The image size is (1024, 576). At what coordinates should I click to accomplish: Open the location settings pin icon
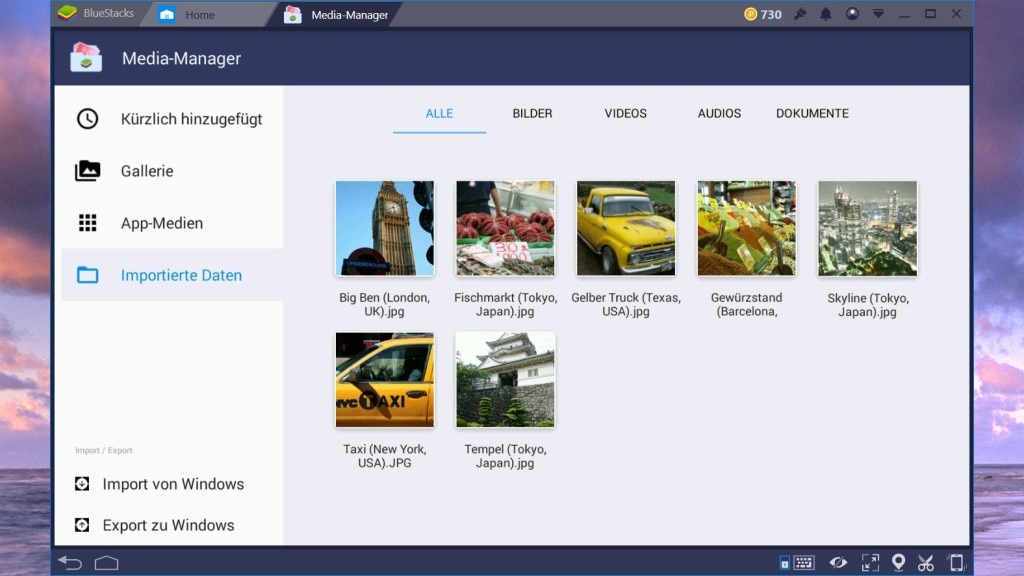tap(899, 562)
